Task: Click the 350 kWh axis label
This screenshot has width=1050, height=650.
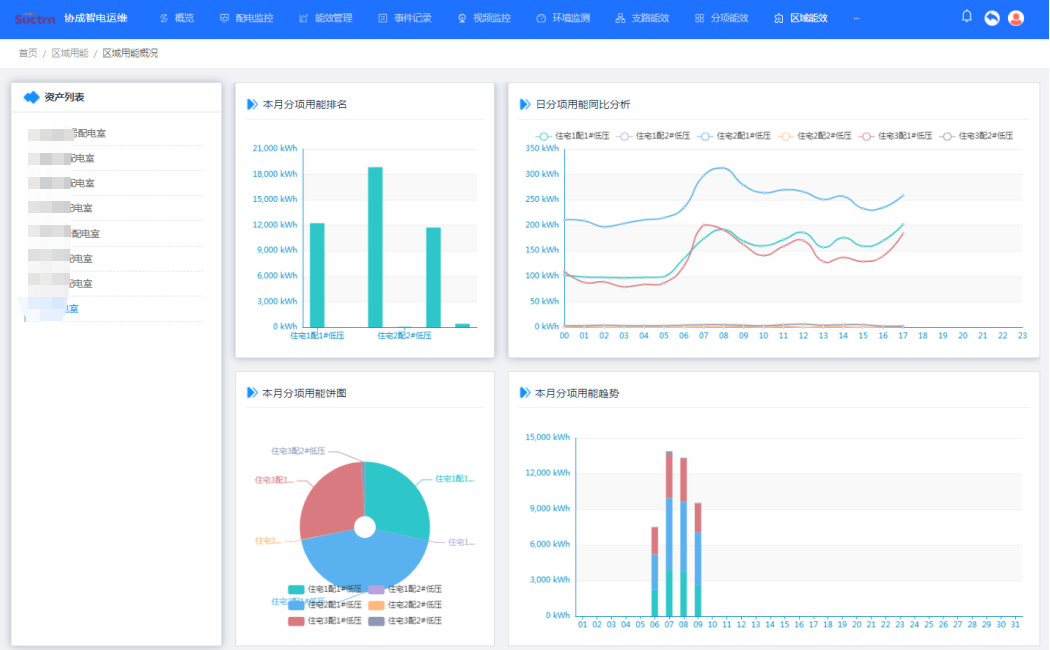Action: (x=542, y=148)
